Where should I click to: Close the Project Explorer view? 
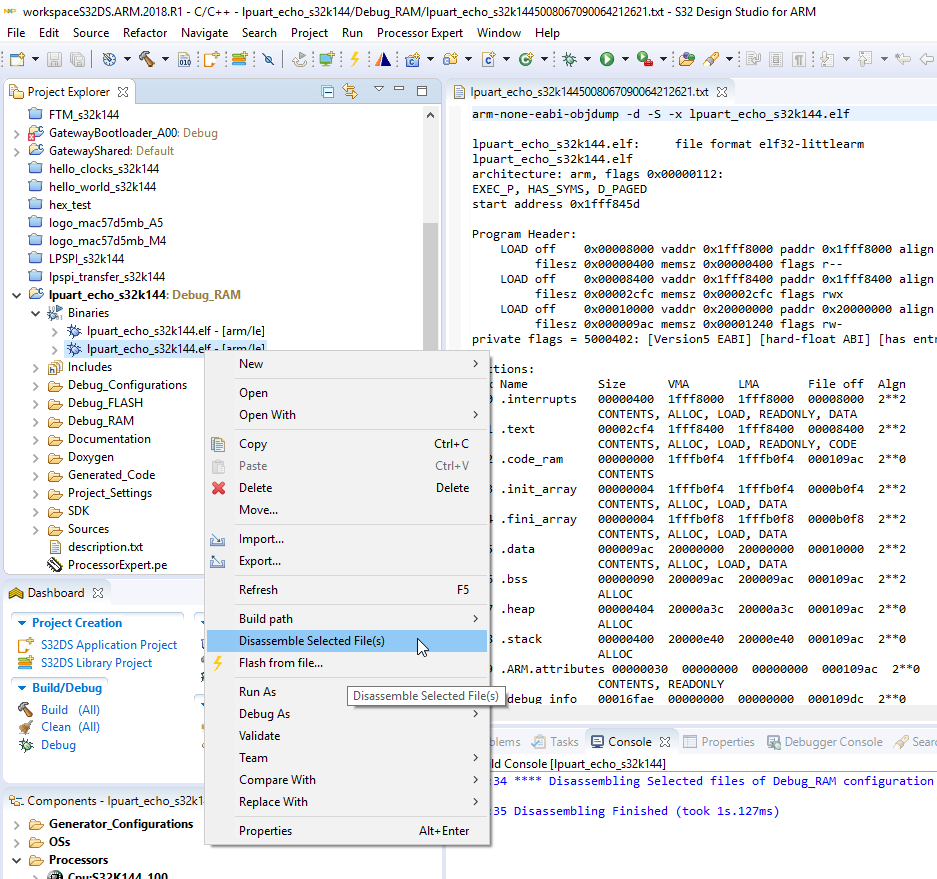tap(123, 92)
